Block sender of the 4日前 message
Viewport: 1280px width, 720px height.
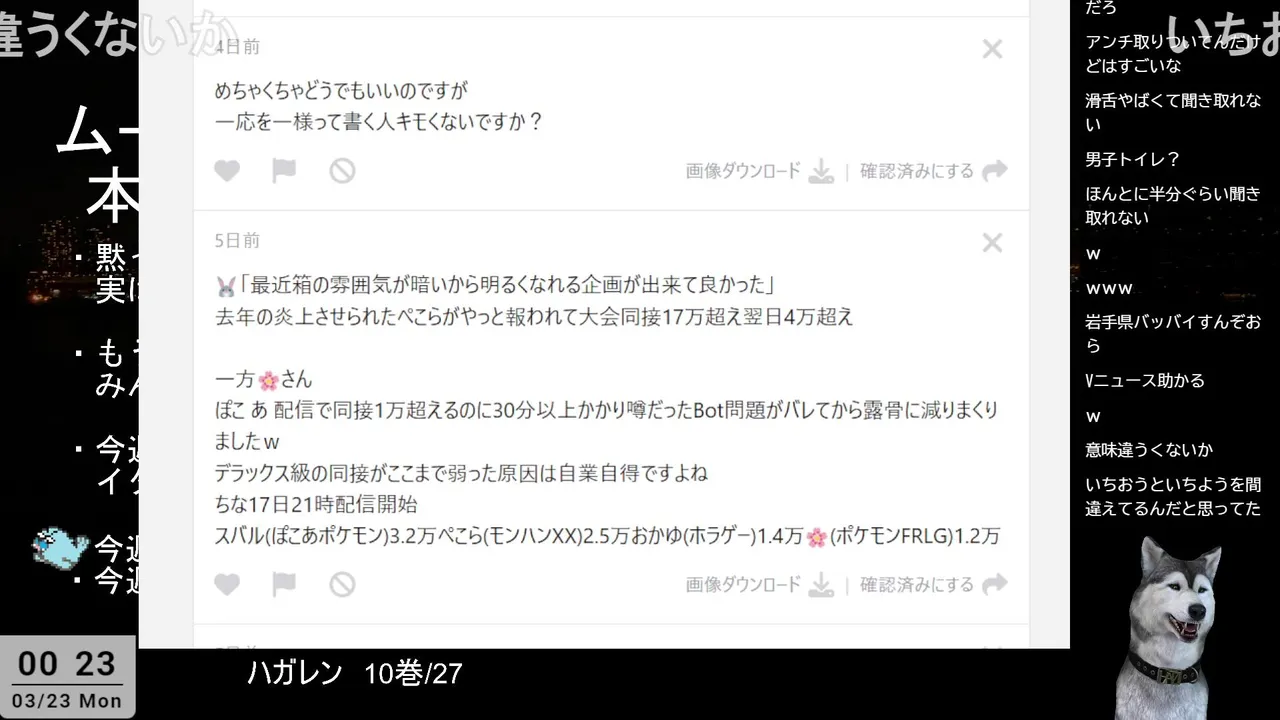click(x=342, y=171)
